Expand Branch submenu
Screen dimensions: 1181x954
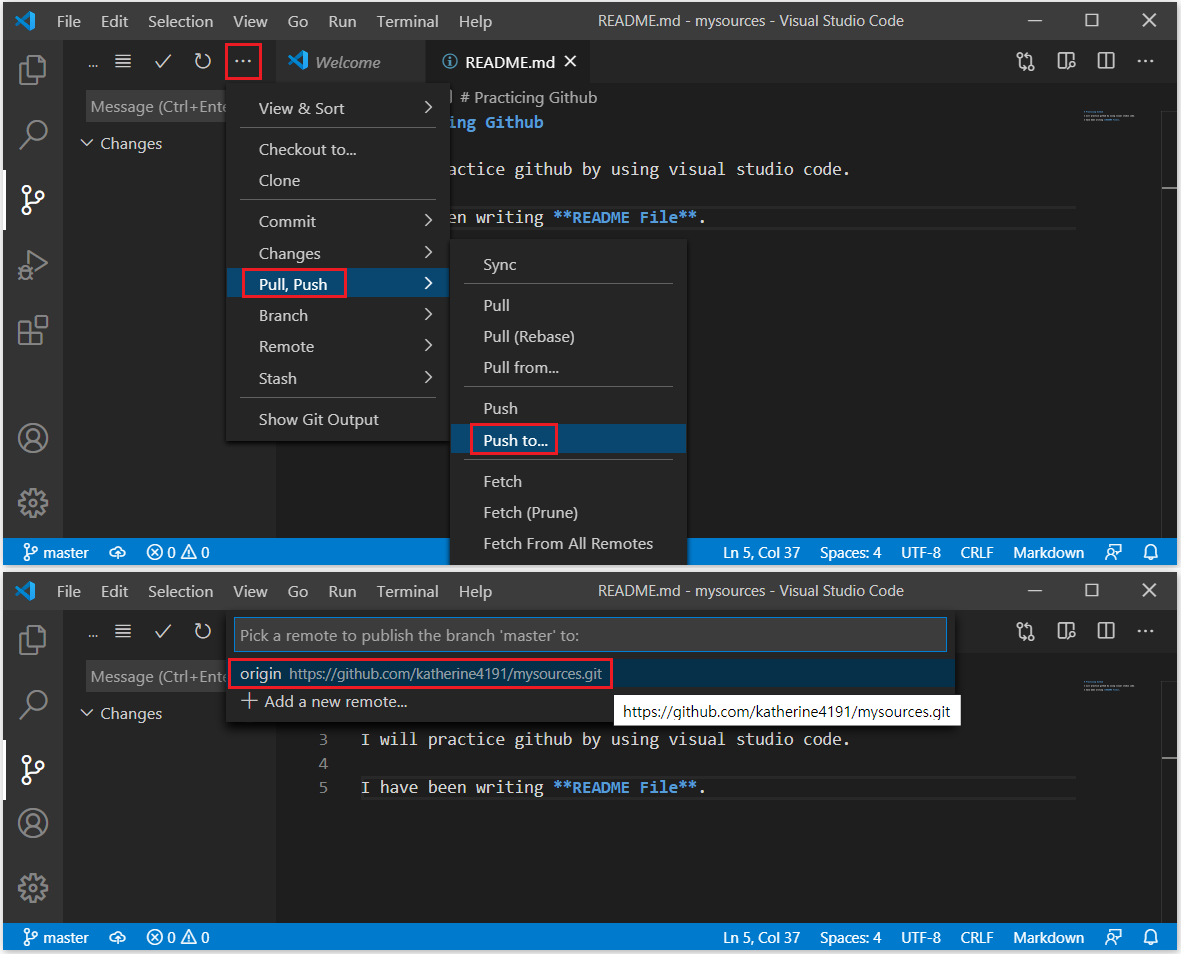point(337,315)
